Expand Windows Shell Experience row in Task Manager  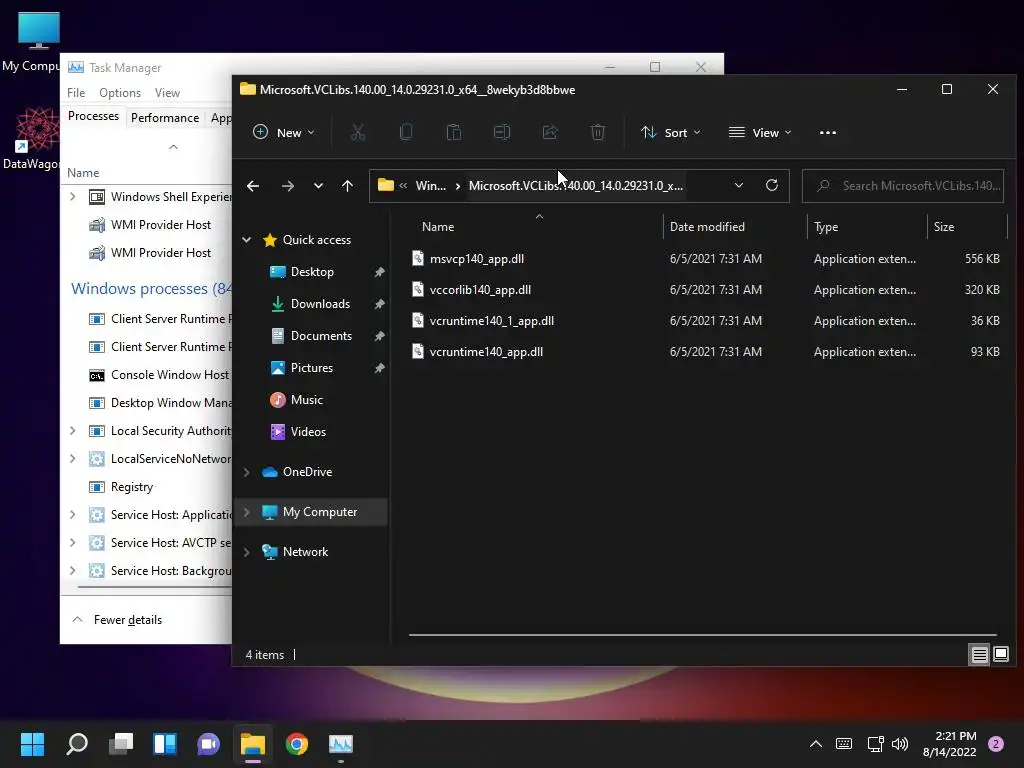tap(72, 197)
